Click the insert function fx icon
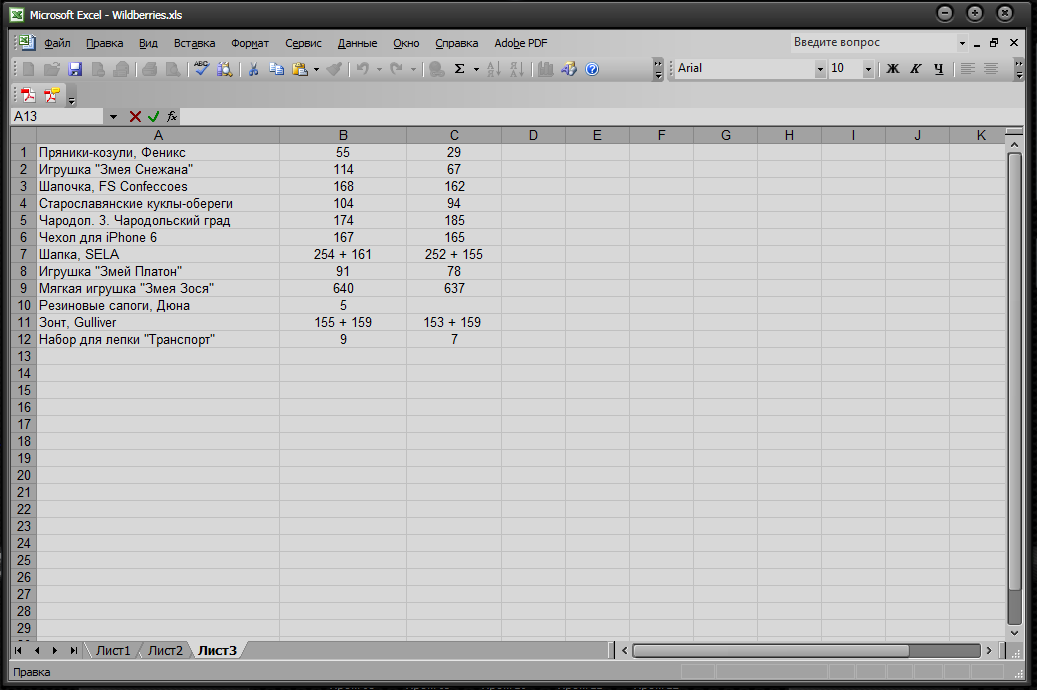Viewport: 1037px width, 690px height. pyautogui.click(x=172, y=116)
